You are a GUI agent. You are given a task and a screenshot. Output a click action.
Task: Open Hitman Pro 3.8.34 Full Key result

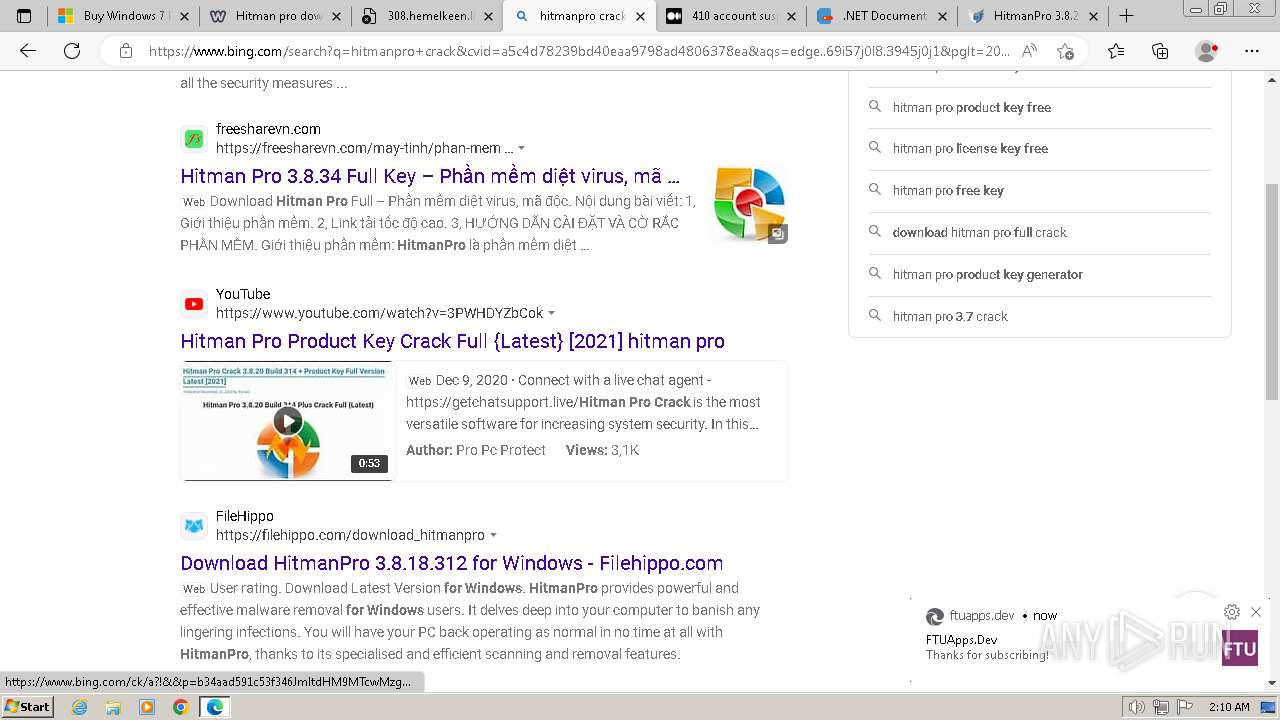coord(430,176)
